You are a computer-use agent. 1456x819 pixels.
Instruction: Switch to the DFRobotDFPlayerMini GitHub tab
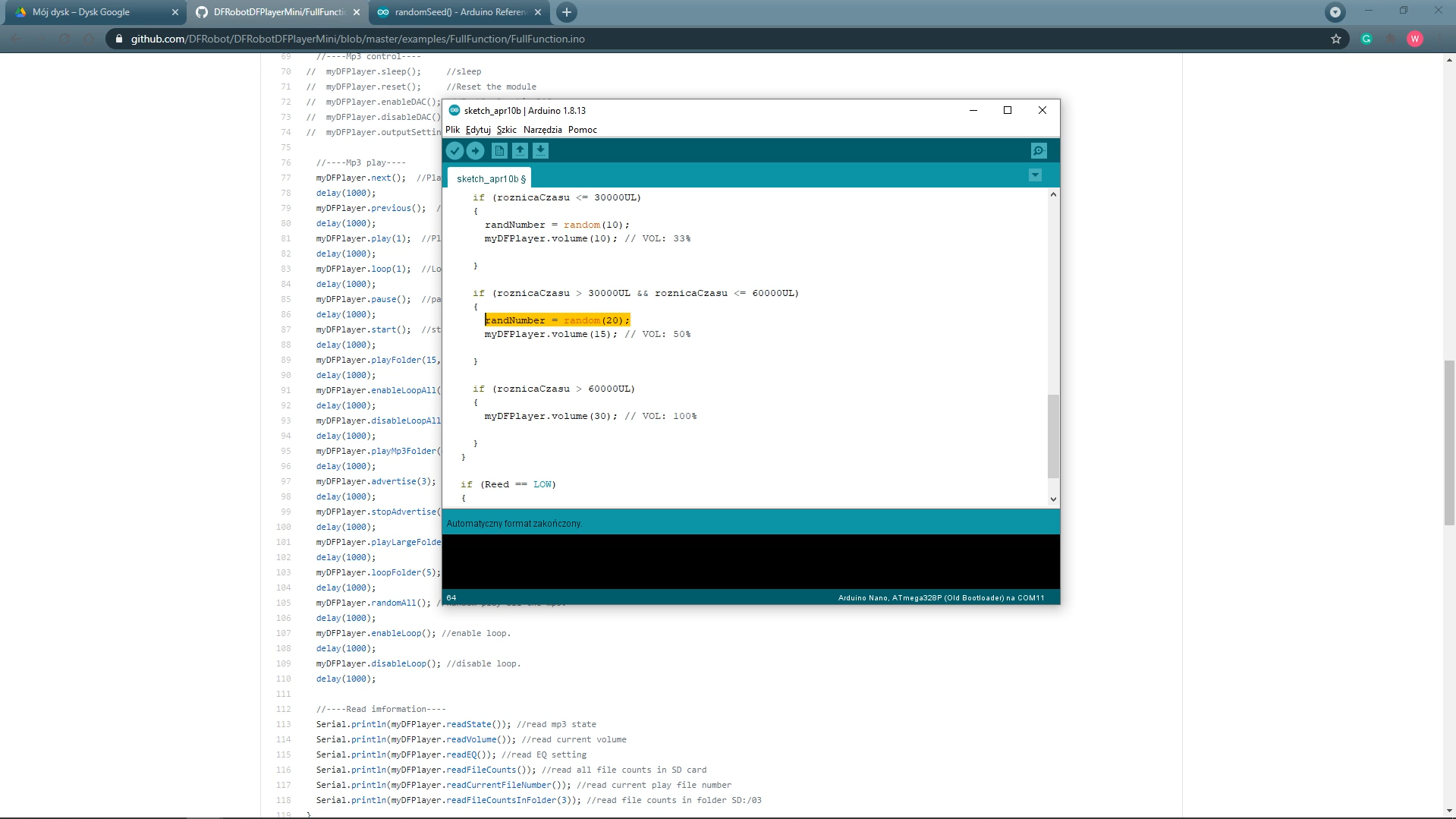[277, 12]
